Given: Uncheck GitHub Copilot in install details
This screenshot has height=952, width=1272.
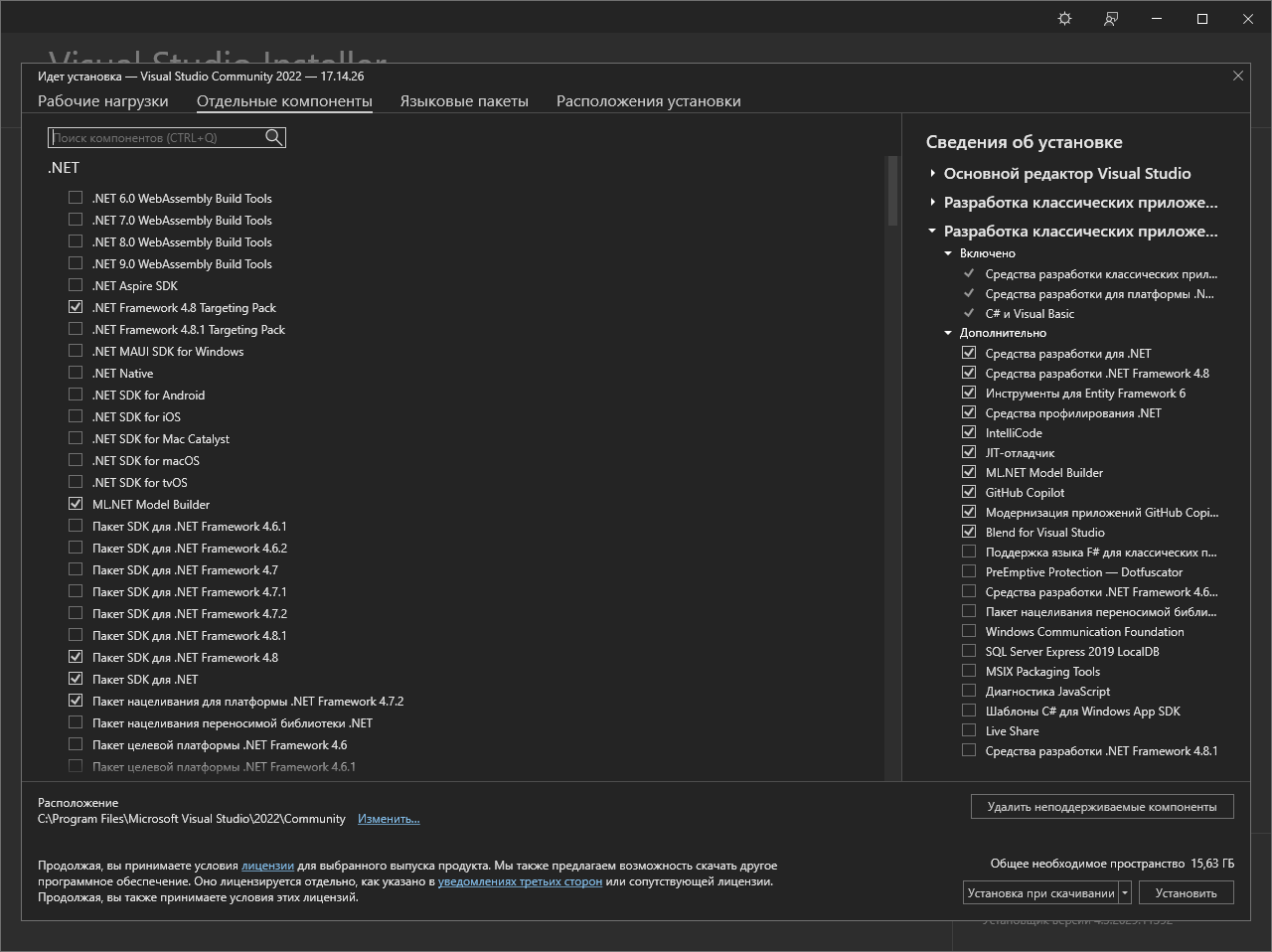Looking at the screenshot, I should pos(969,493).
